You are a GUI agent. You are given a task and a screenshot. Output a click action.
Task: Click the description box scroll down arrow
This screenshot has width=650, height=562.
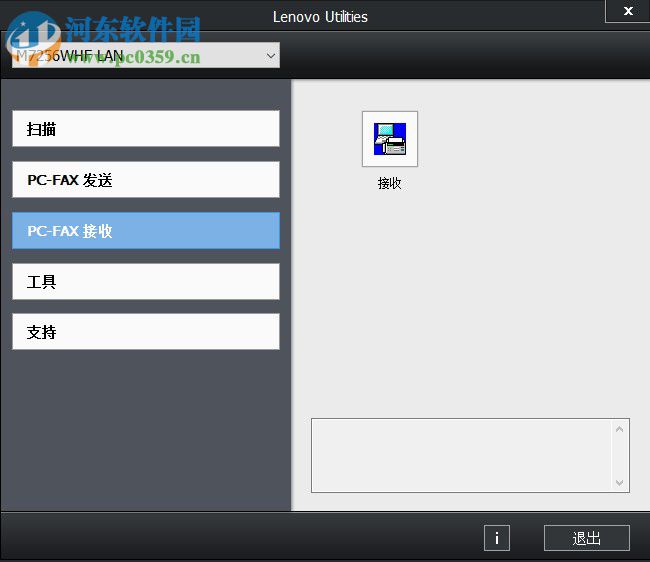coord(619,482)
